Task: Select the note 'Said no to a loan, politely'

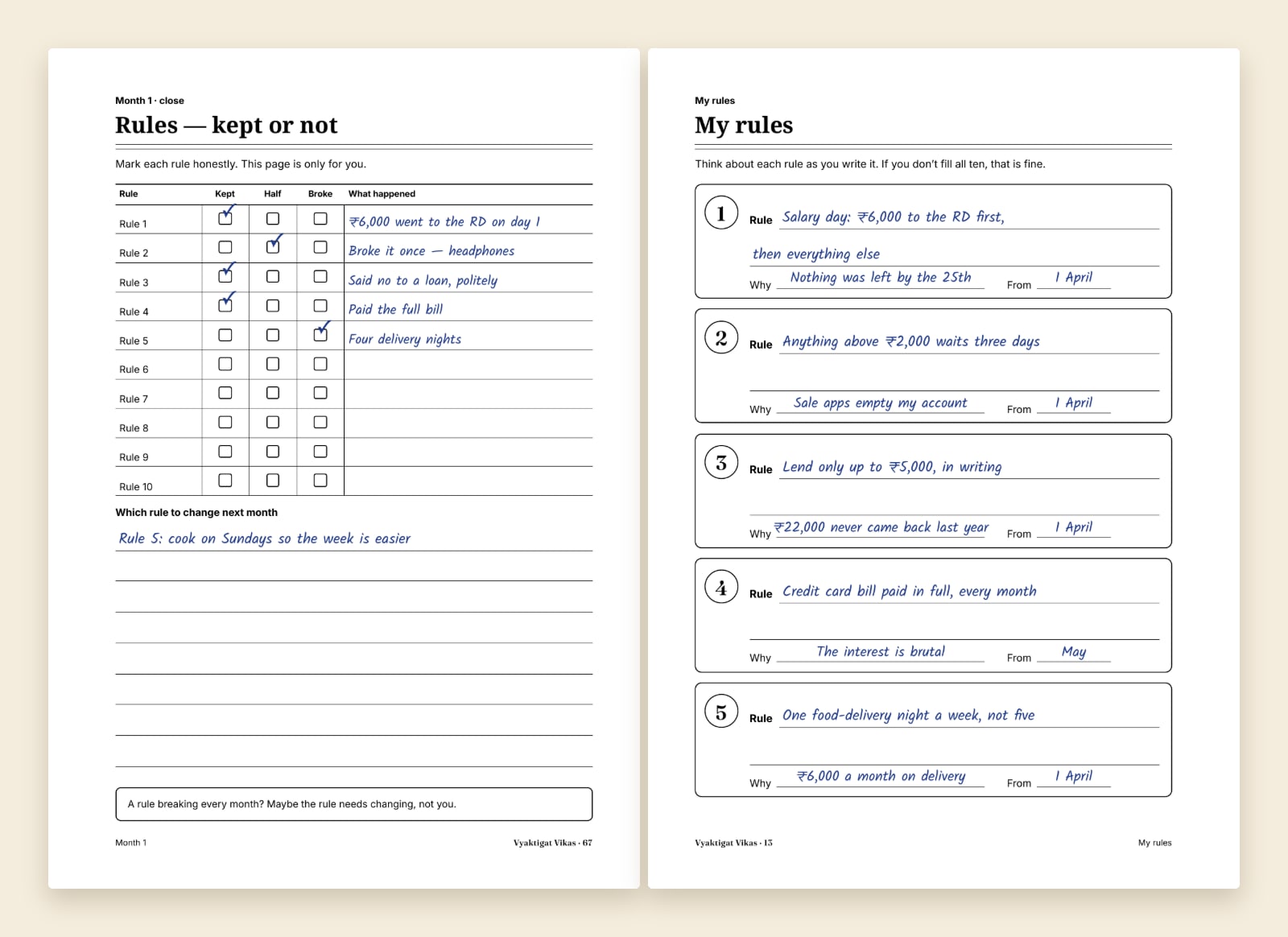Action: pos(423,280)
